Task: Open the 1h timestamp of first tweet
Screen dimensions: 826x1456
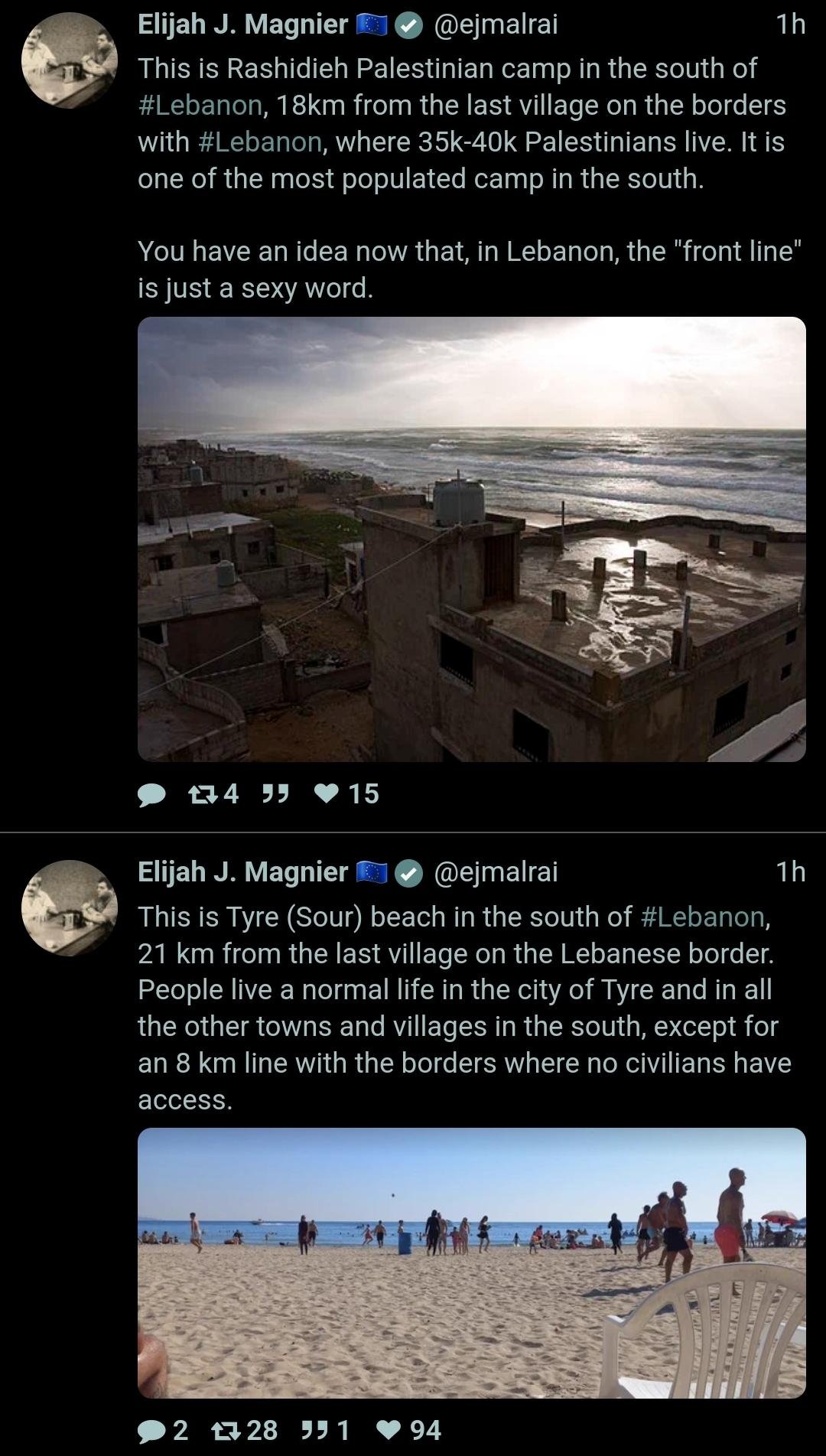Action: [791, 24]
